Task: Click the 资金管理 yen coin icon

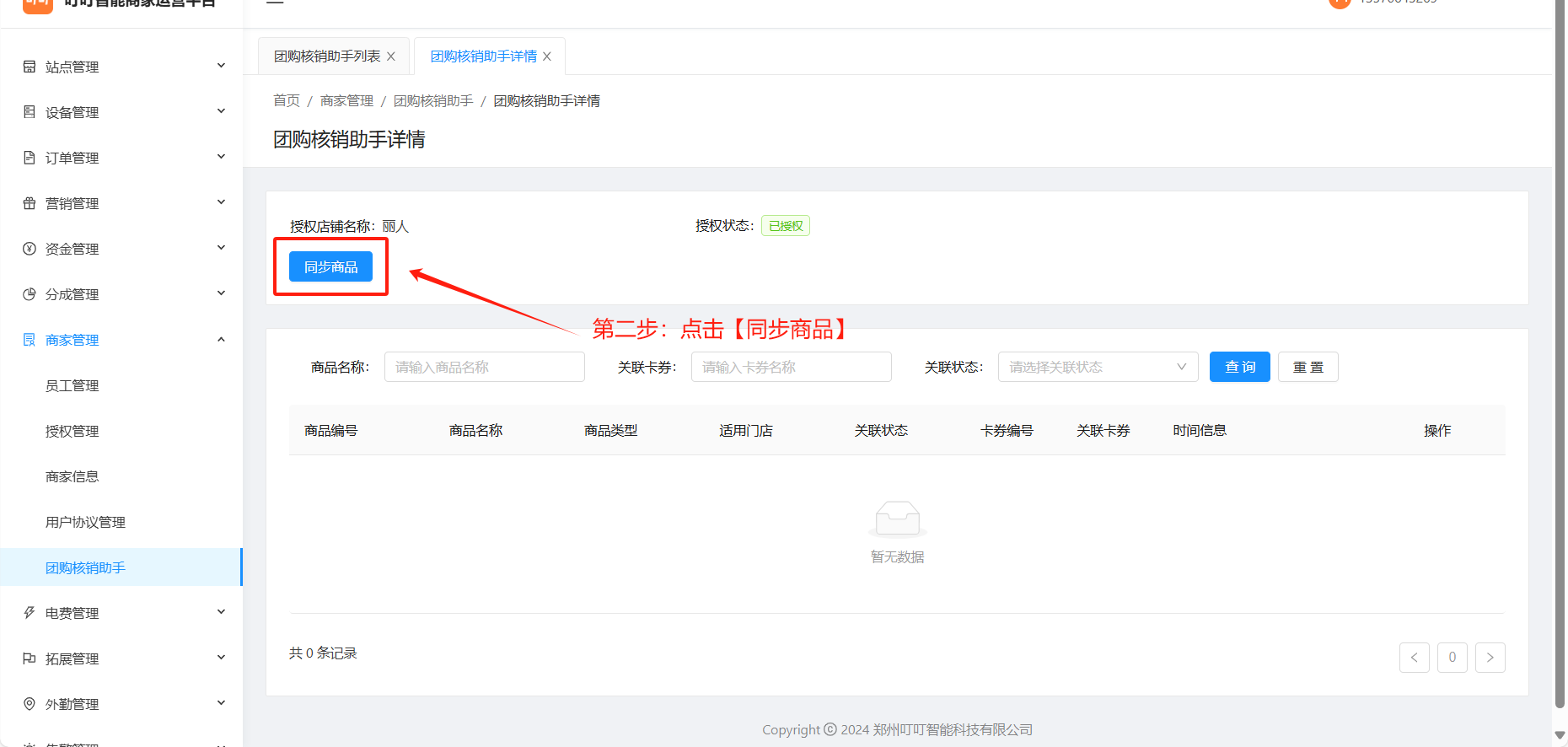Action: [x=30, y=249]
